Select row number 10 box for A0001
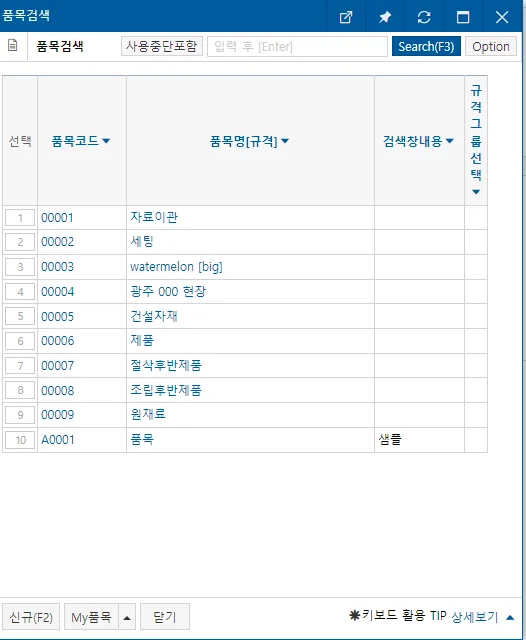Screen dimensions: 526x640 (x=20, y=440)
